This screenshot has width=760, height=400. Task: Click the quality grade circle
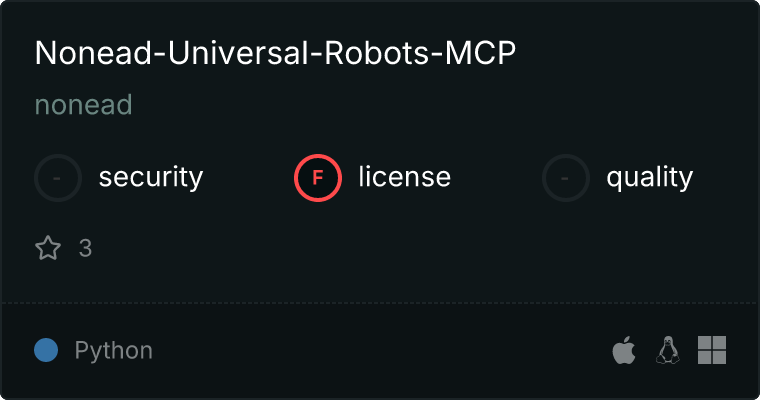(x=566, y=178)
